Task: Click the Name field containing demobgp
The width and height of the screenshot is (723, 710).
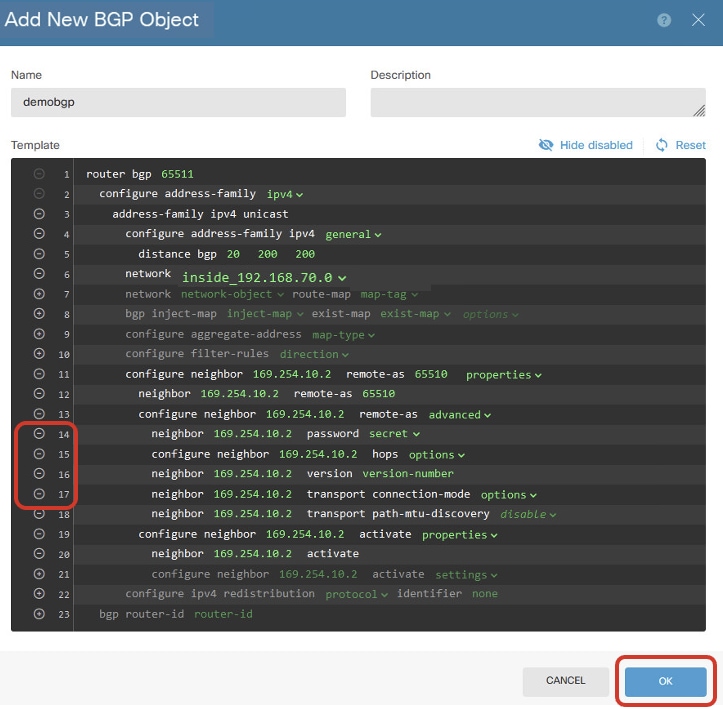Action: click(x=178, y=102)
